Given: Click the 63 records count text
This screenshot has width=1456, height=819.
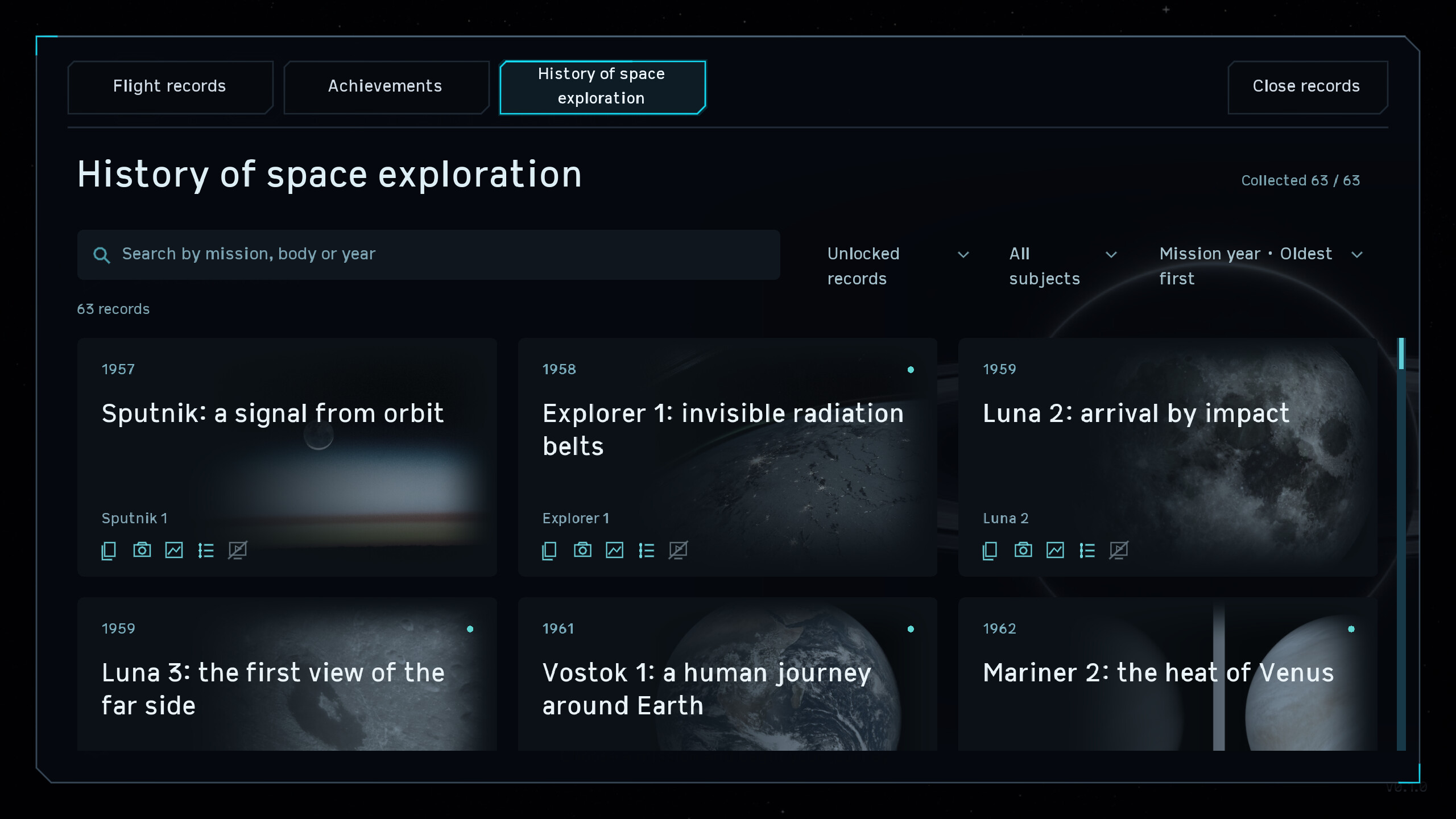Looking at the screenshot, I should 113,309.
